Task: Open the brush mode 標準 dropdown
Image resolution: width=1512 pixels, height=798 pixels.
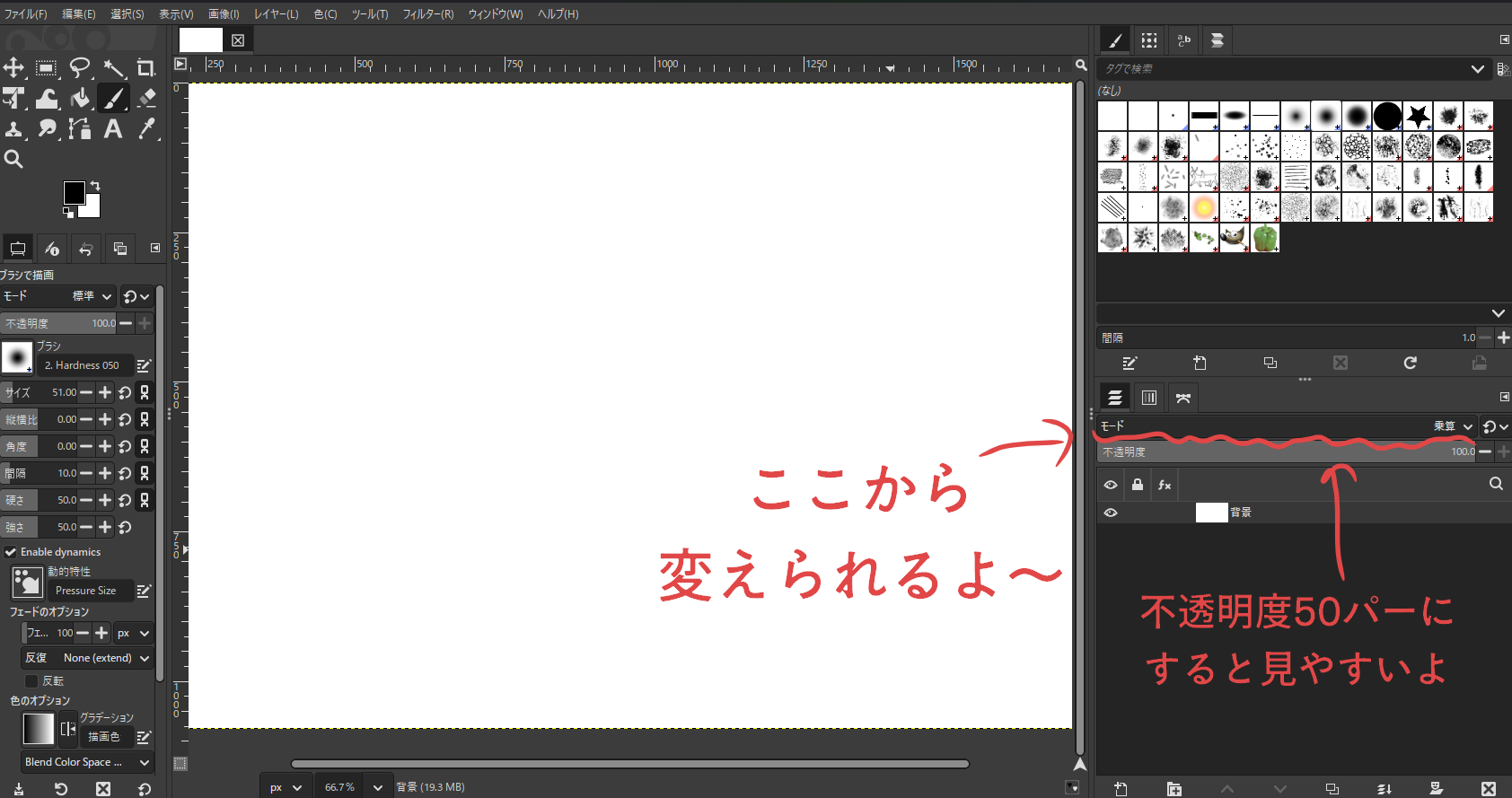Action: pyautogui.click(x=92, y=296)
